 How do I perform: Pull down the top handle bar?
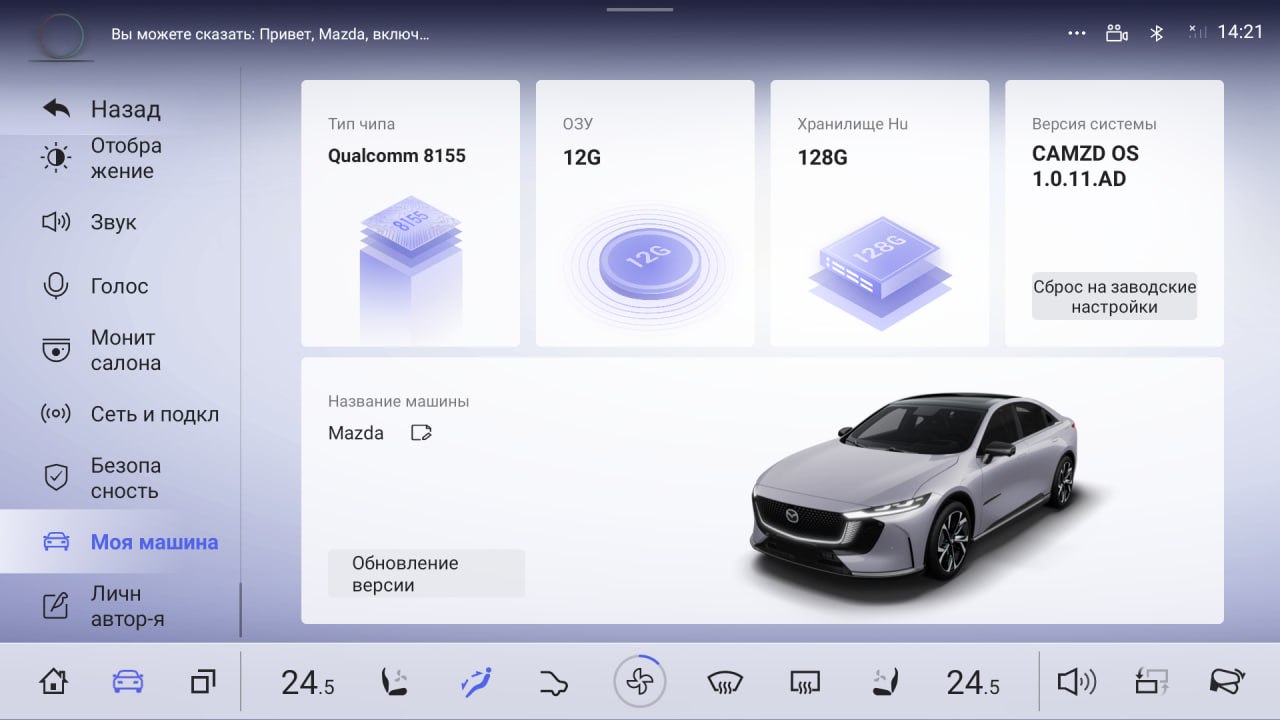coord(640,9)
